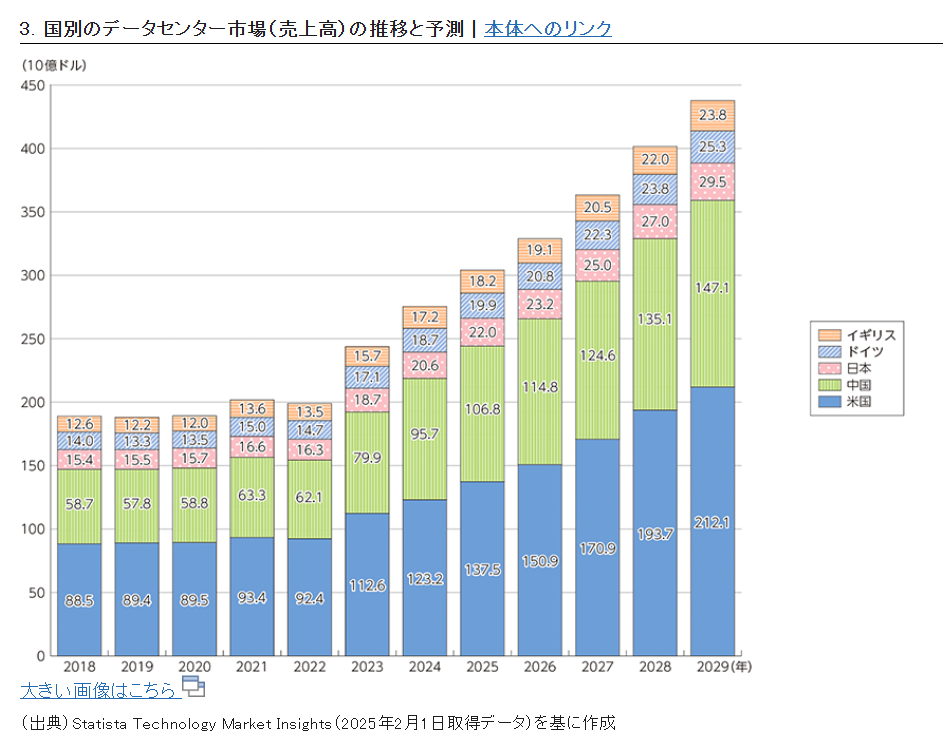This screenshot has height=744, width=943.
Task: Click the 出典 Statista source caption
Action: coord(318,722)
